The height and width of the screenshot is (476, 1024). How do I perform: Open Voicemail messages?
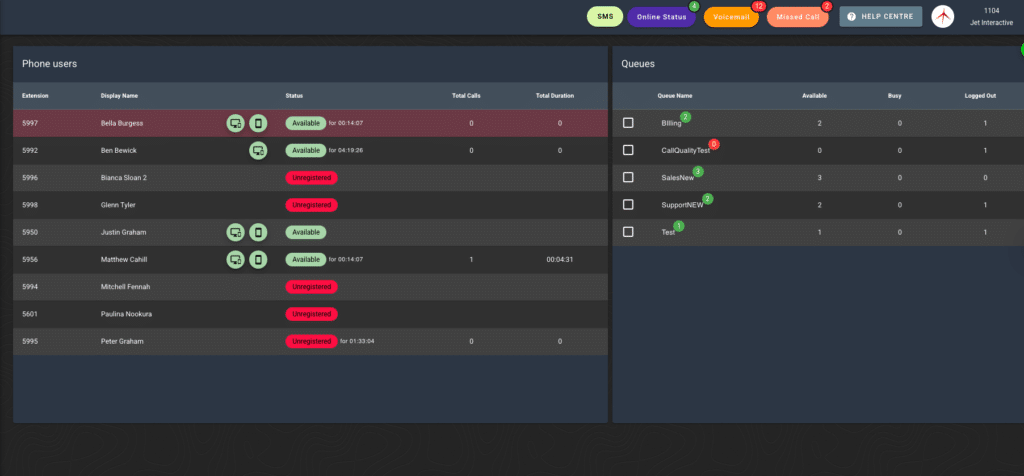pyautogui.click(x=730, y=17)
